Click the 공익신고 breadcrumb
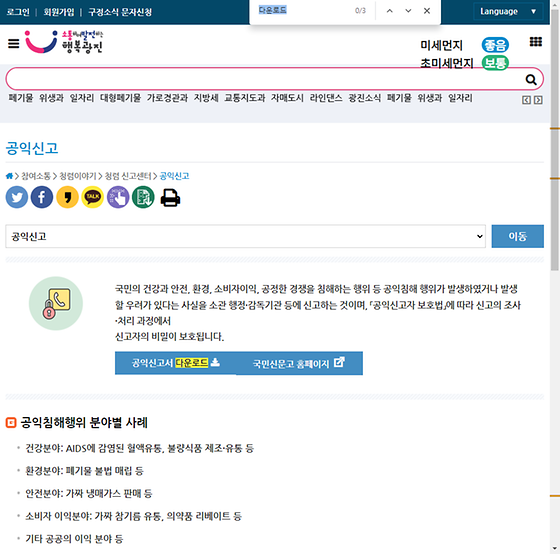The width and height of the screenshot is (560, 554). click(x=174, y=176)
